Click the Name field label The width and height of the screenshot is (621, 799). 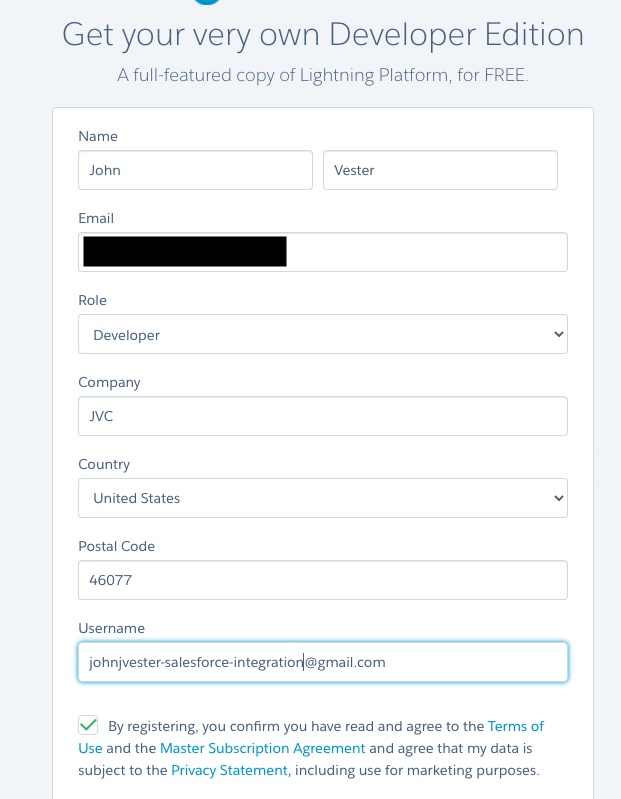click(97, 136)
